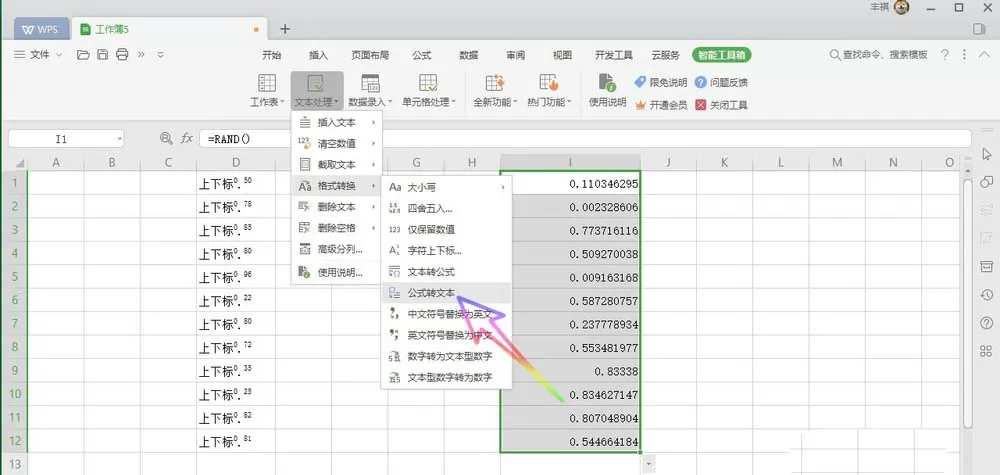Open the 使用说明 ribbon icon

[607, 83]
